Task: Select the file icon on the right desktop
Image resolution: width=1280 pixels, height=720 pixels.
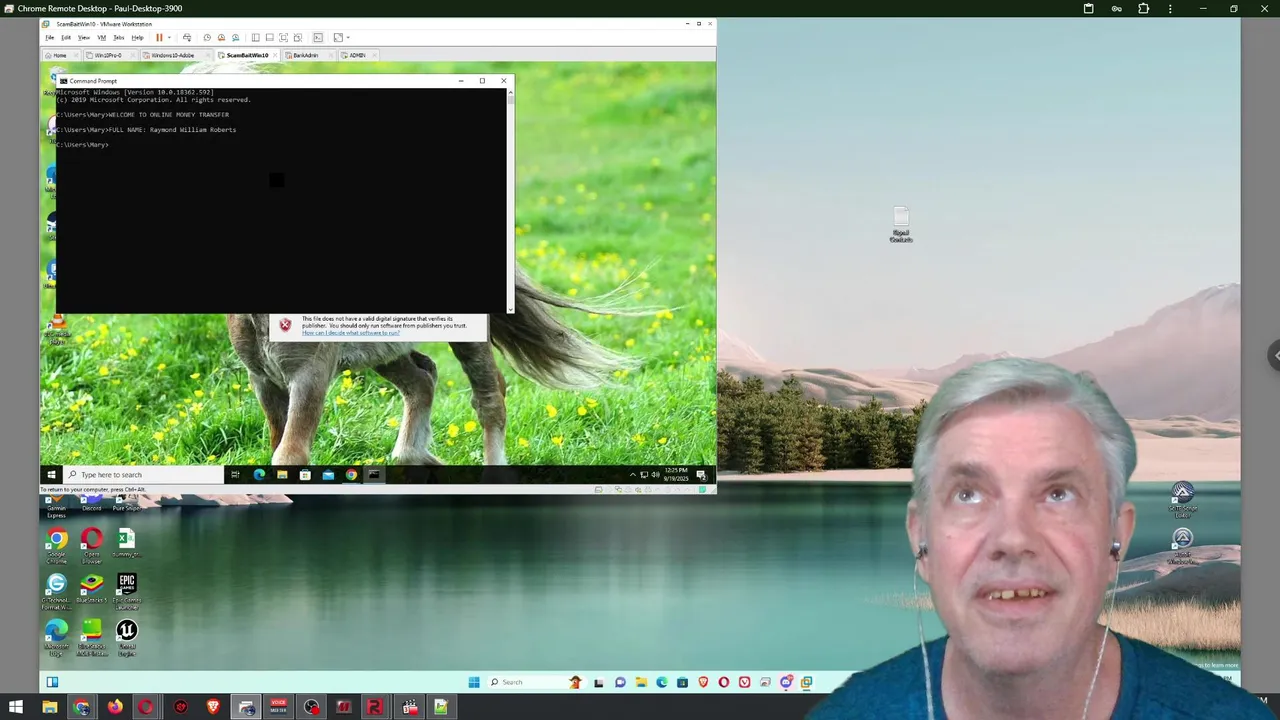Action: point(901,224)
